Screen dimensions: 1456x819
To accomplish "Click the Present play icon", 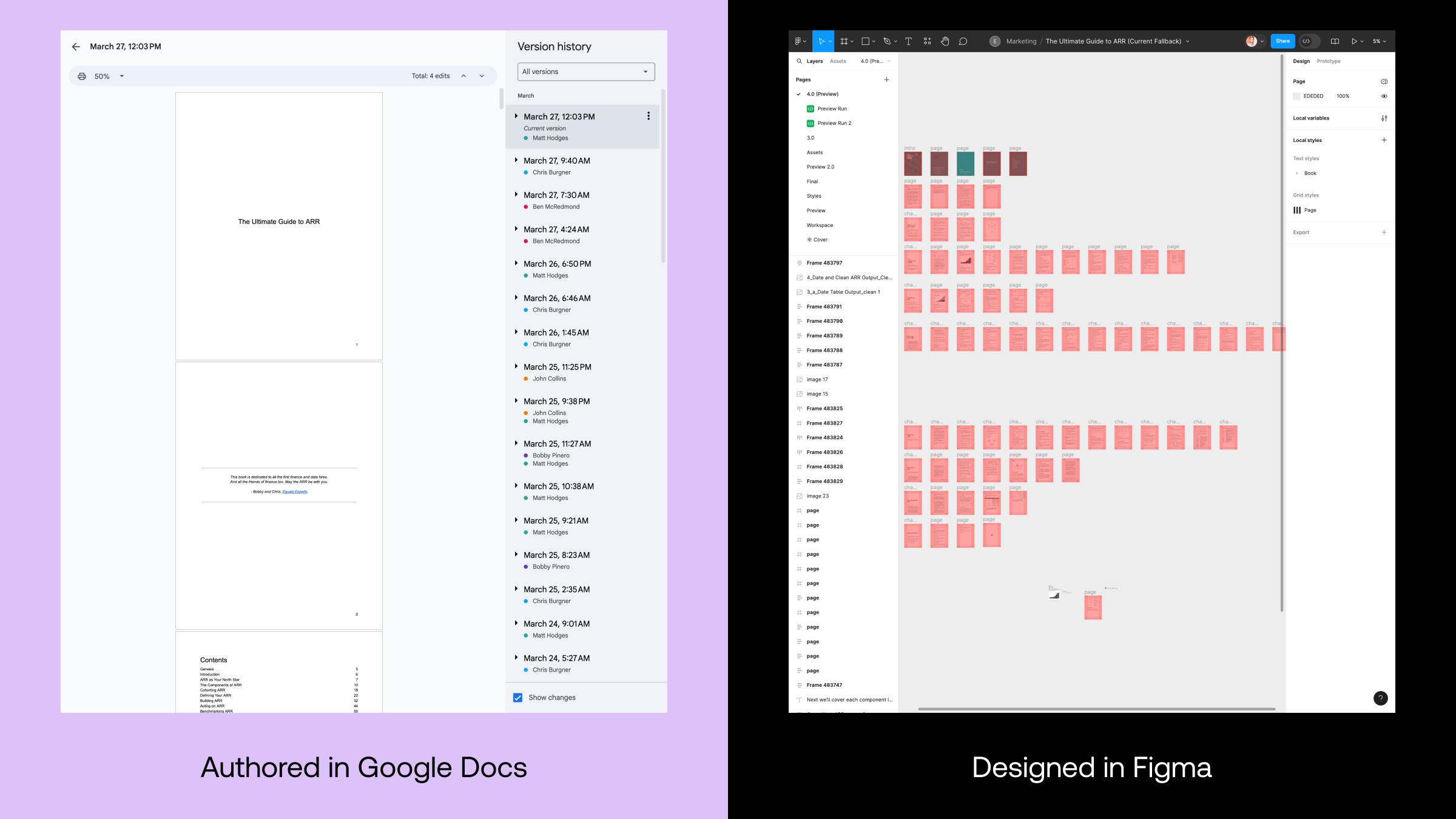I will click(1354, 41).
